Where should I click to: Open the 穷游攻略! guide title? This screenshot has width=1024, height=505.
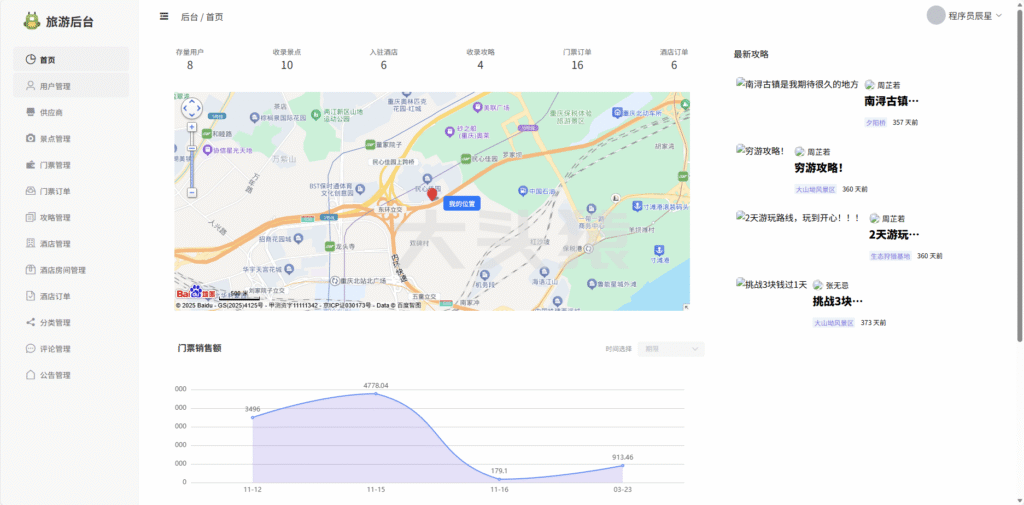[818, 168]
